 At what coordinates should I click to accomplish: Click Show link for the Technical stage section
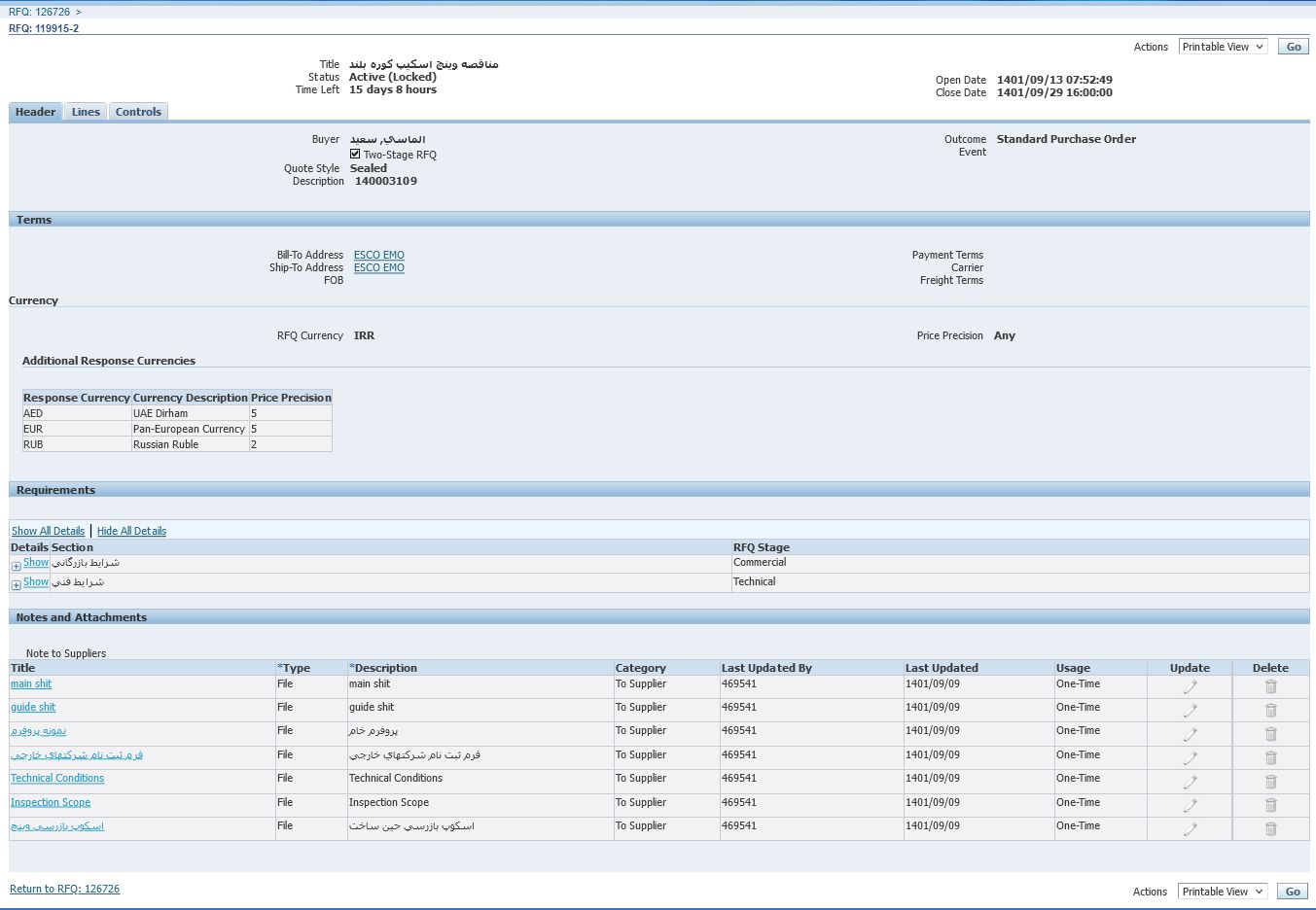click(36, 582)
